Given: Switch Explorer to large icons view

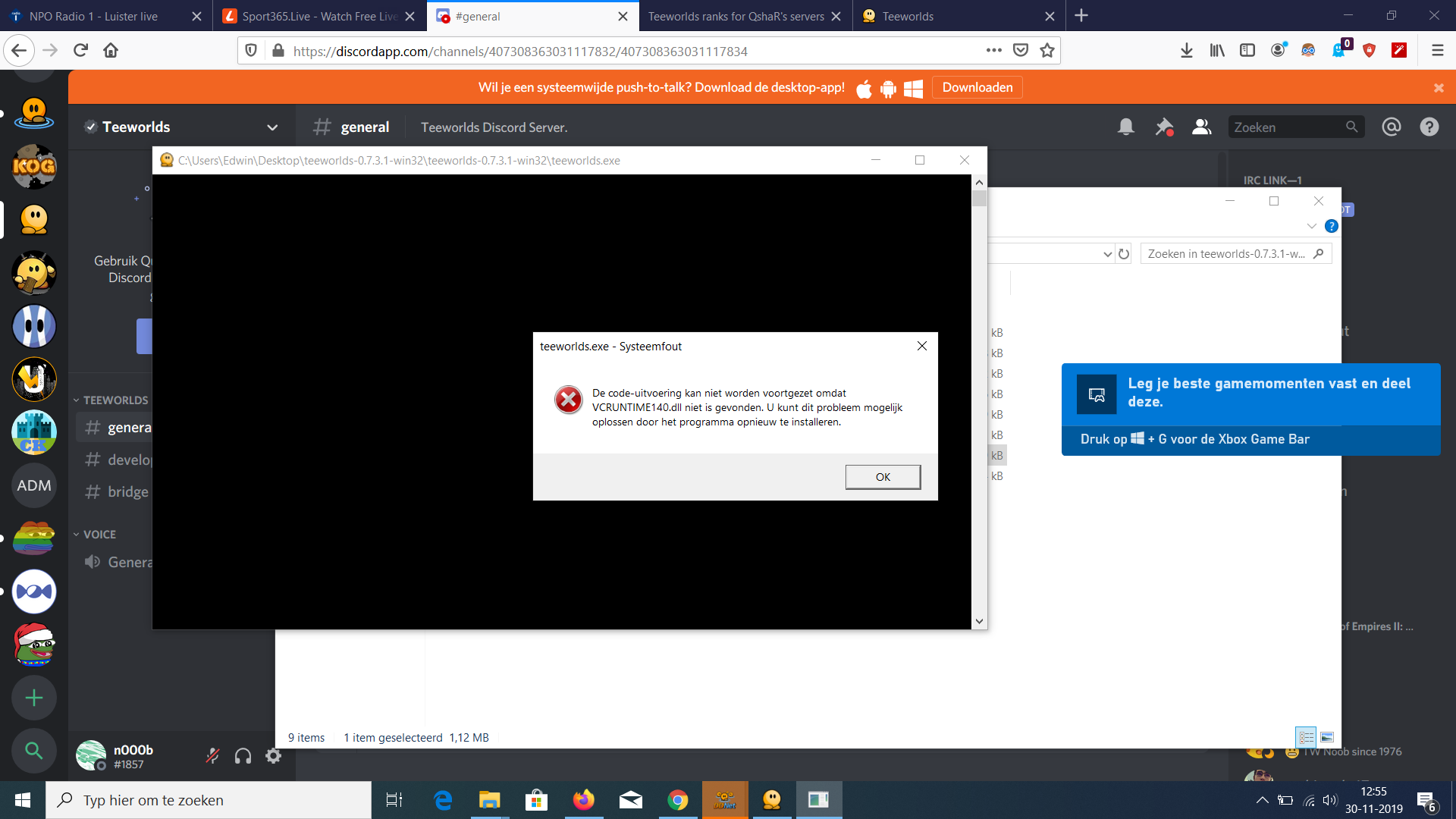Looking at the screenshot, I should click(1327, 737).
